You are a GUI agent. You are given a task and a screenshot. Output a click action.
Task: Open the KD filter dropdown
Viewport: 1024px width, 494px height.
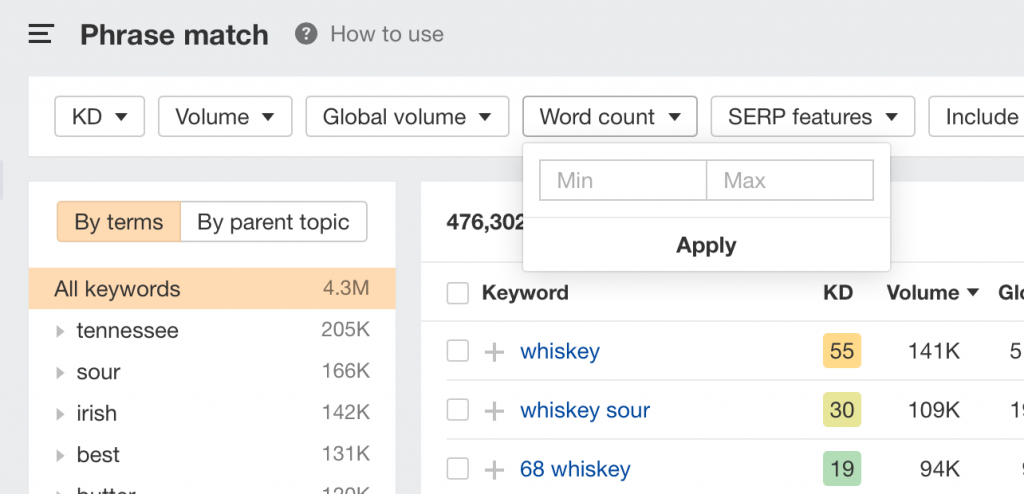99,117
